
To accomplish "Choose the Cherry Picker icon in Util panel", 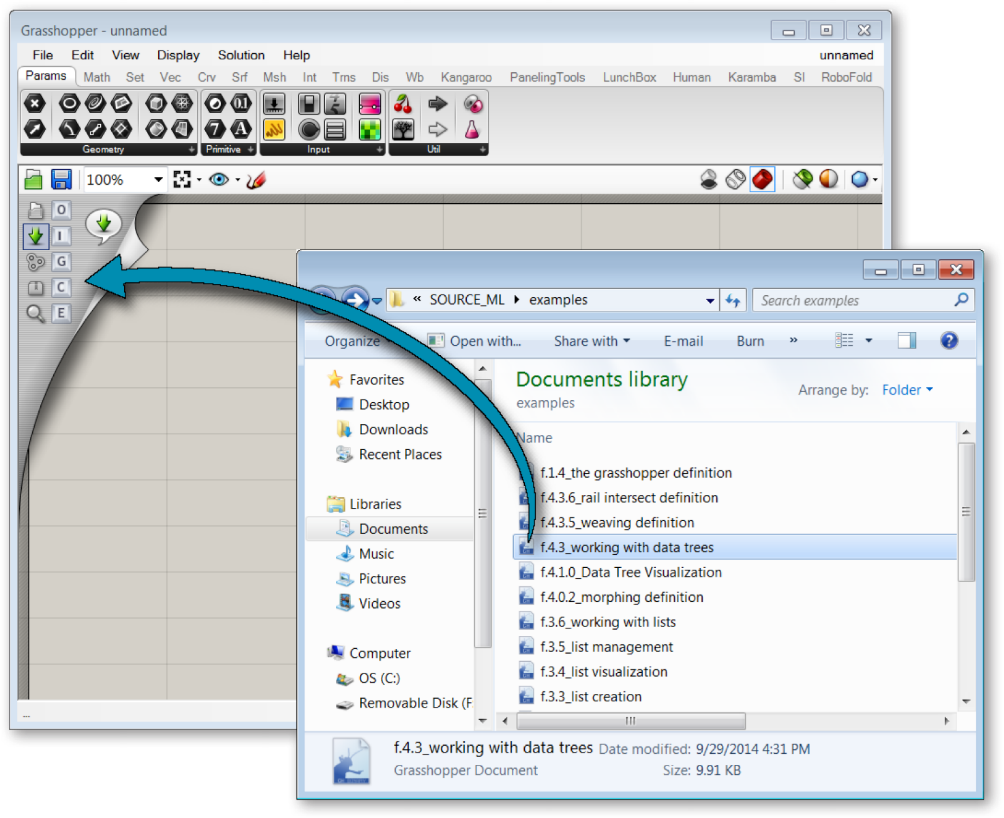I will (x=403, y=103).
